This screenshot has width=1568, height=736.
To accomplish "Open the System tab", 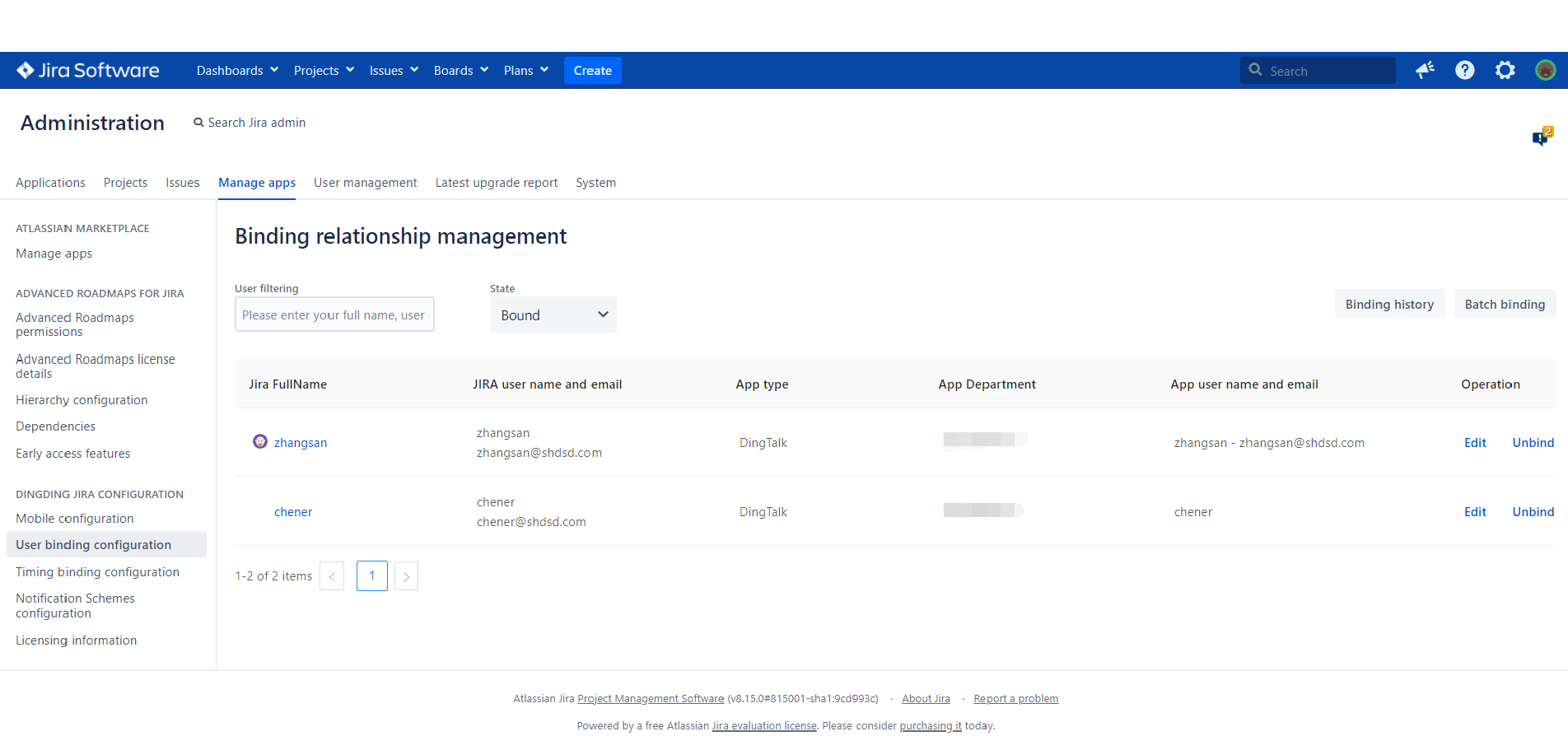I will click(x=596, y=183).
